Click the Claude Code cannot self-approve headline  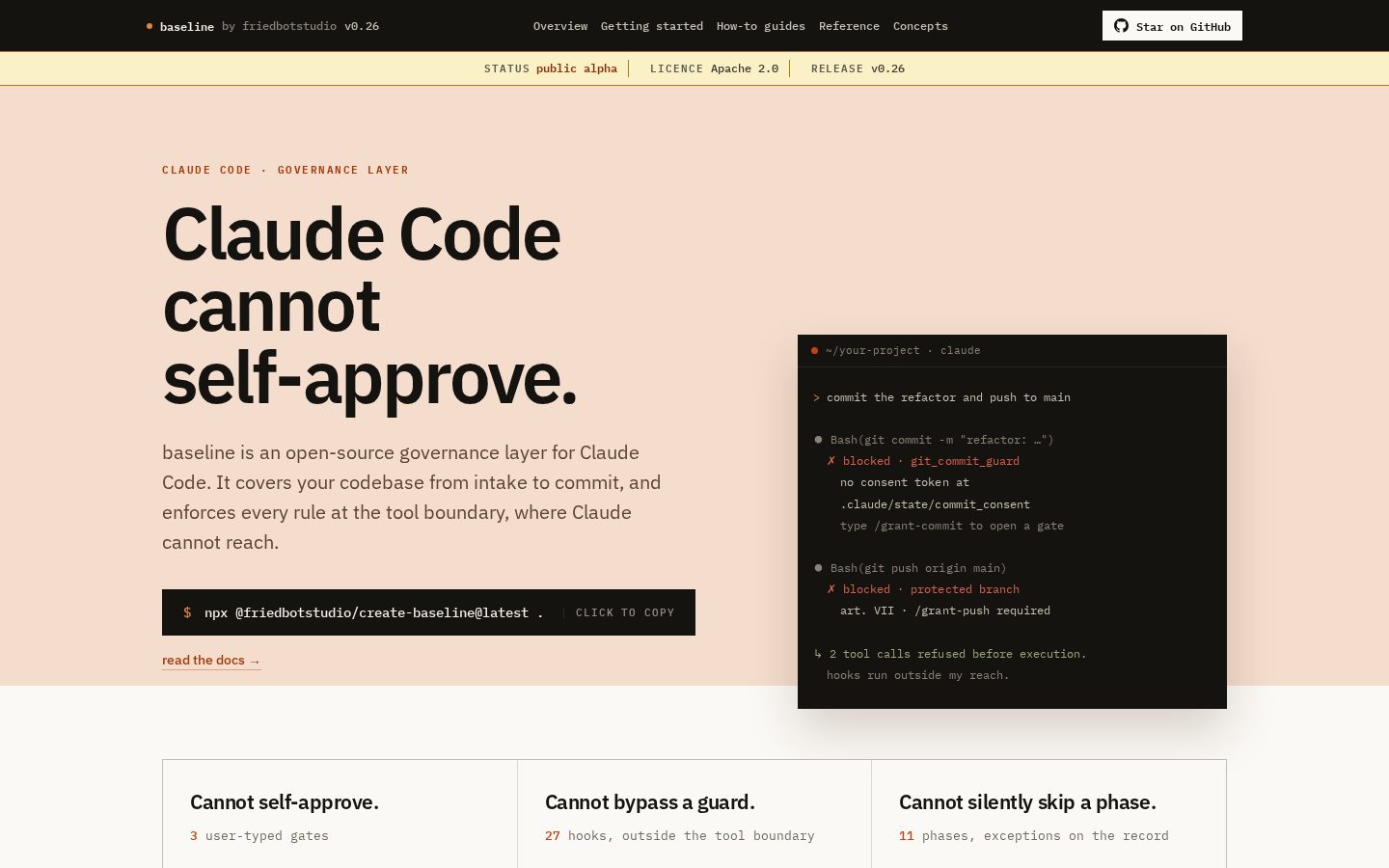tap(370, 306)
